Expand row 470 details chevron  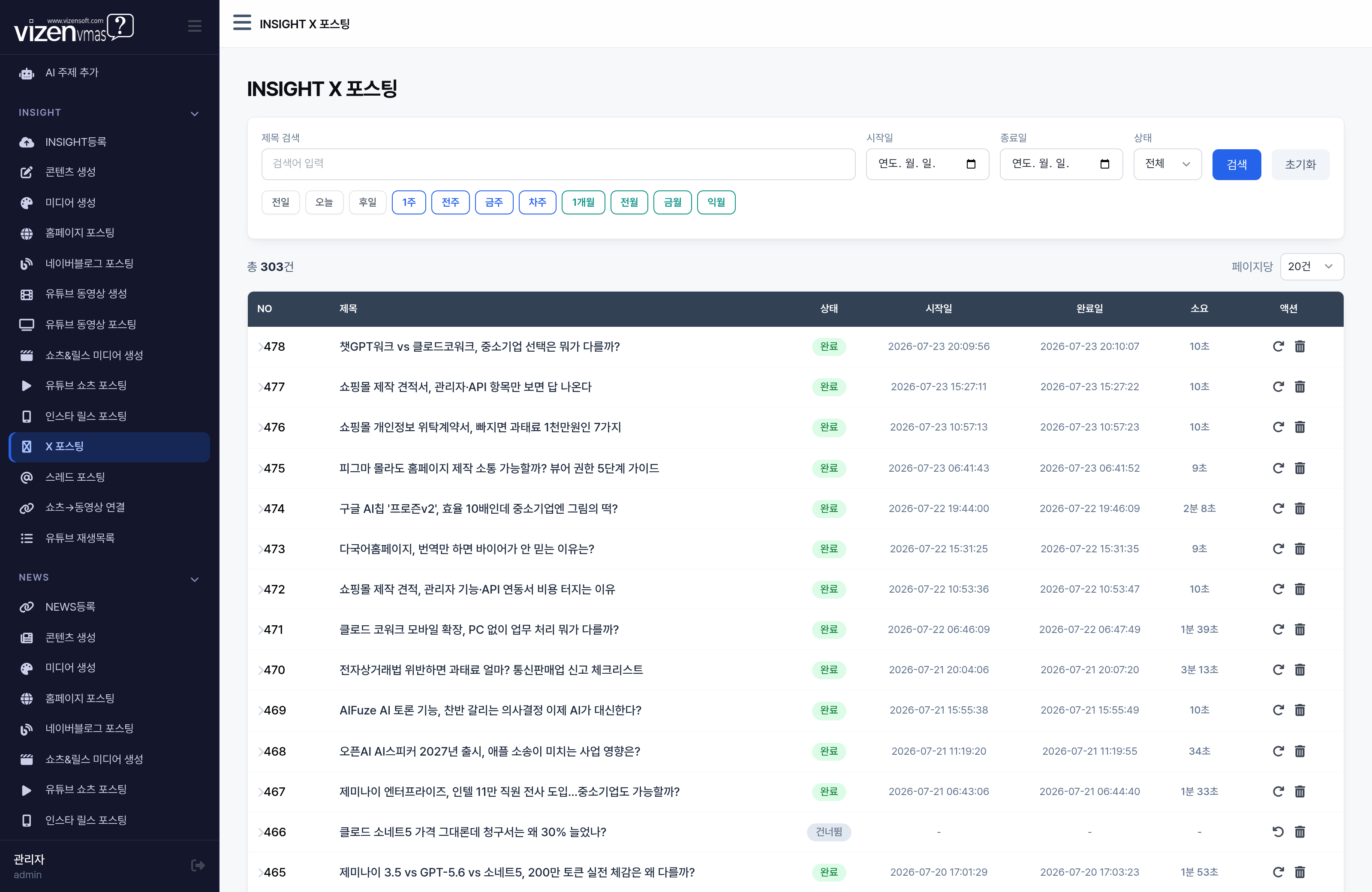coord(260,670)
